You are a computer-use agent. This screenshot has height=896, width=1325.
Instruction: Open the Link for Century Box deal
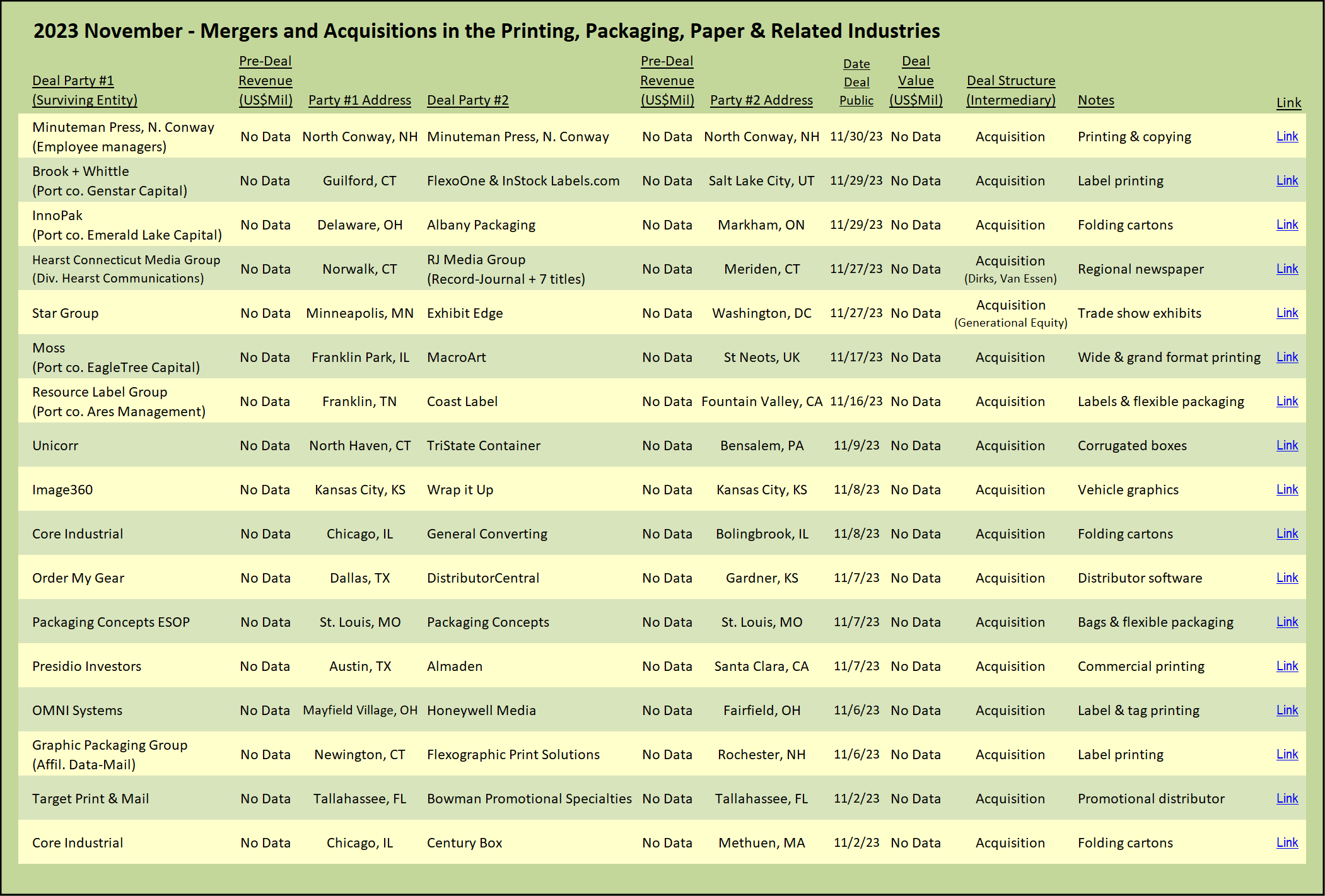coord(1287,842)
